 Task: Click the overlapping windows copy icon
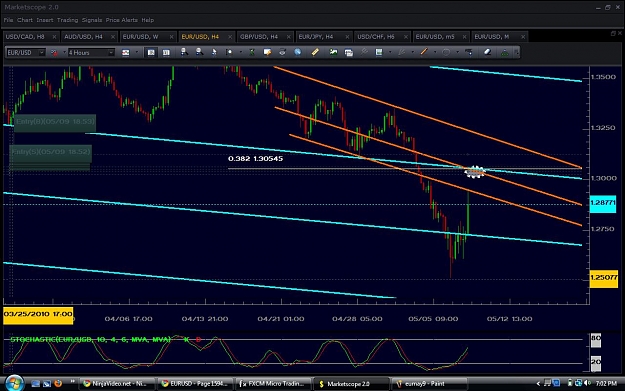coord(349,52)
